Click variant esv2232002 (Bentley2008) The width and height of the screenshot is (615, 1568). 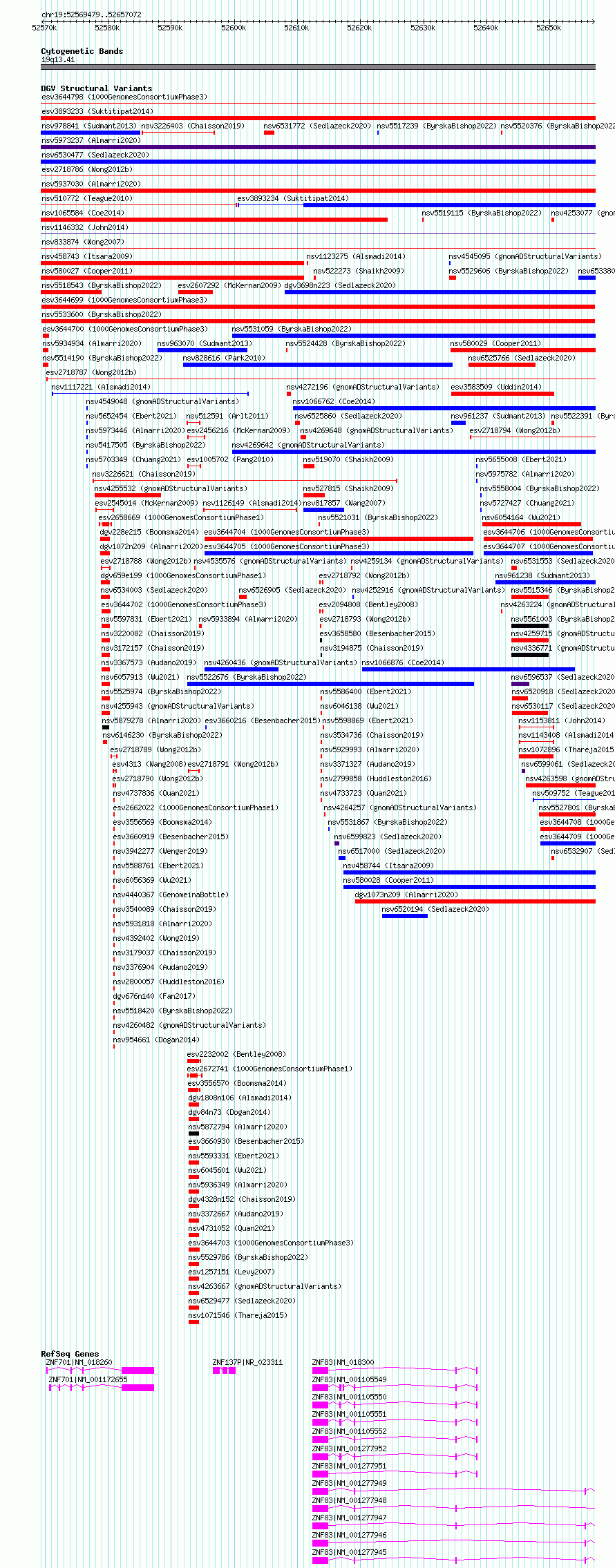[236, 1054]
